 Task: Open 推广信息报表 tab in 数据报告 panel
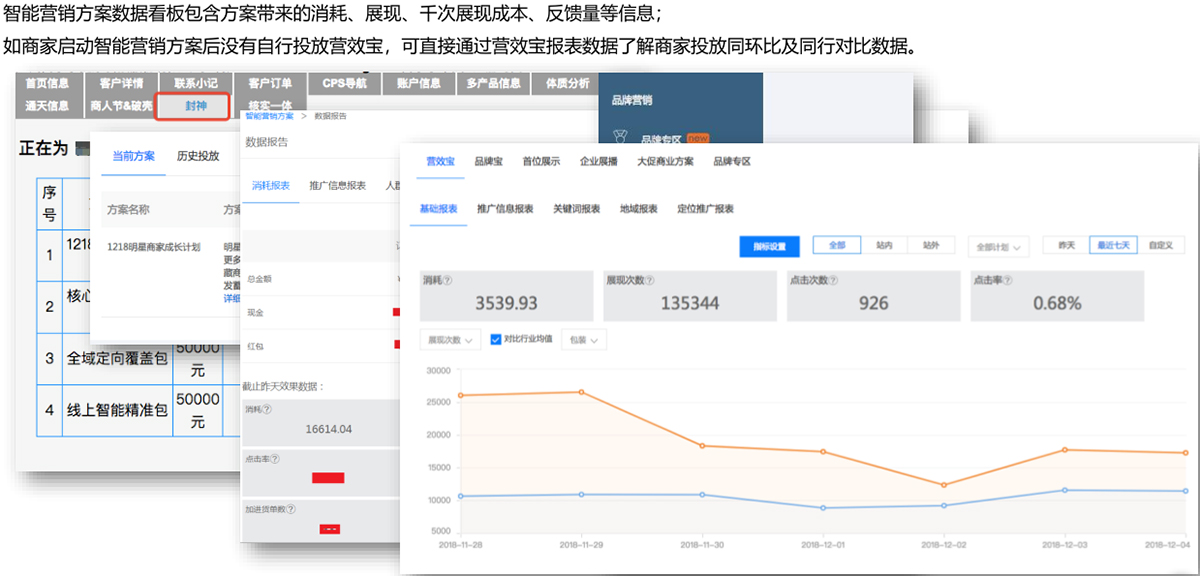pos(337,185)
